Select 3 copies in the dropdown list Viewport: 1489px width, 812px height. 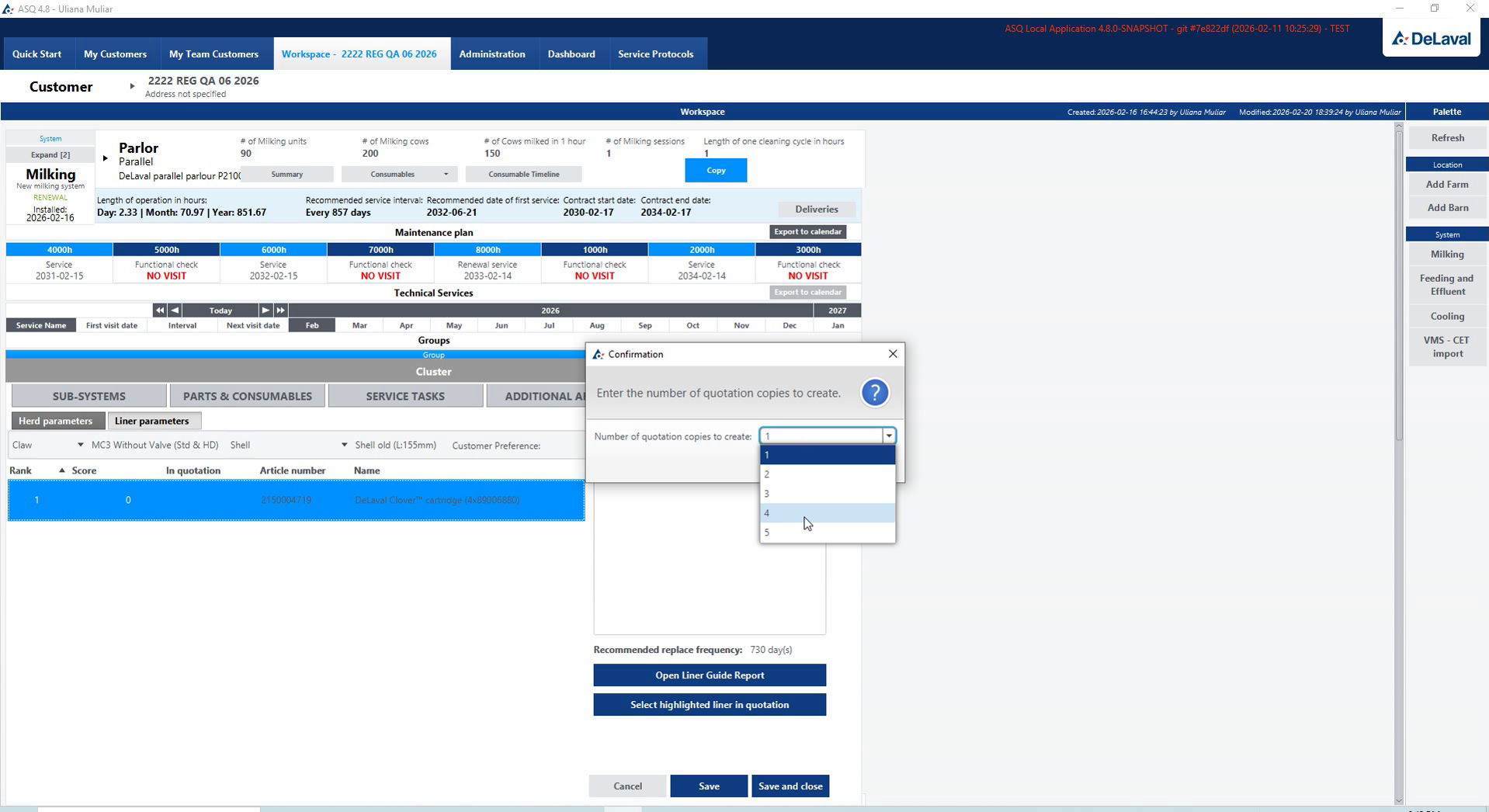coord(828,494)
